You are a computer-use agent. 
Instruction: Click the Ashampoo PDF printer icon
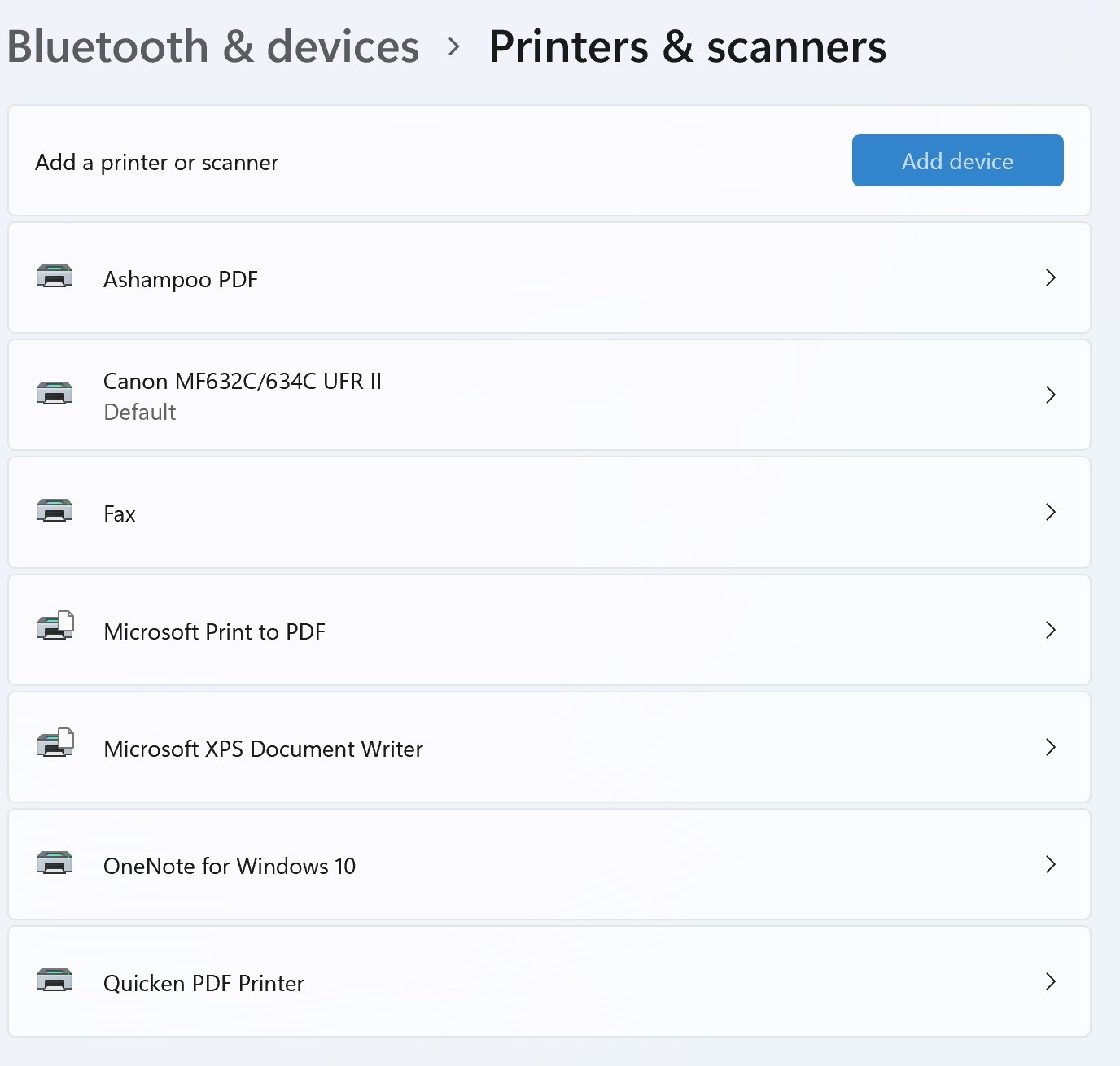tap(55, 277)
